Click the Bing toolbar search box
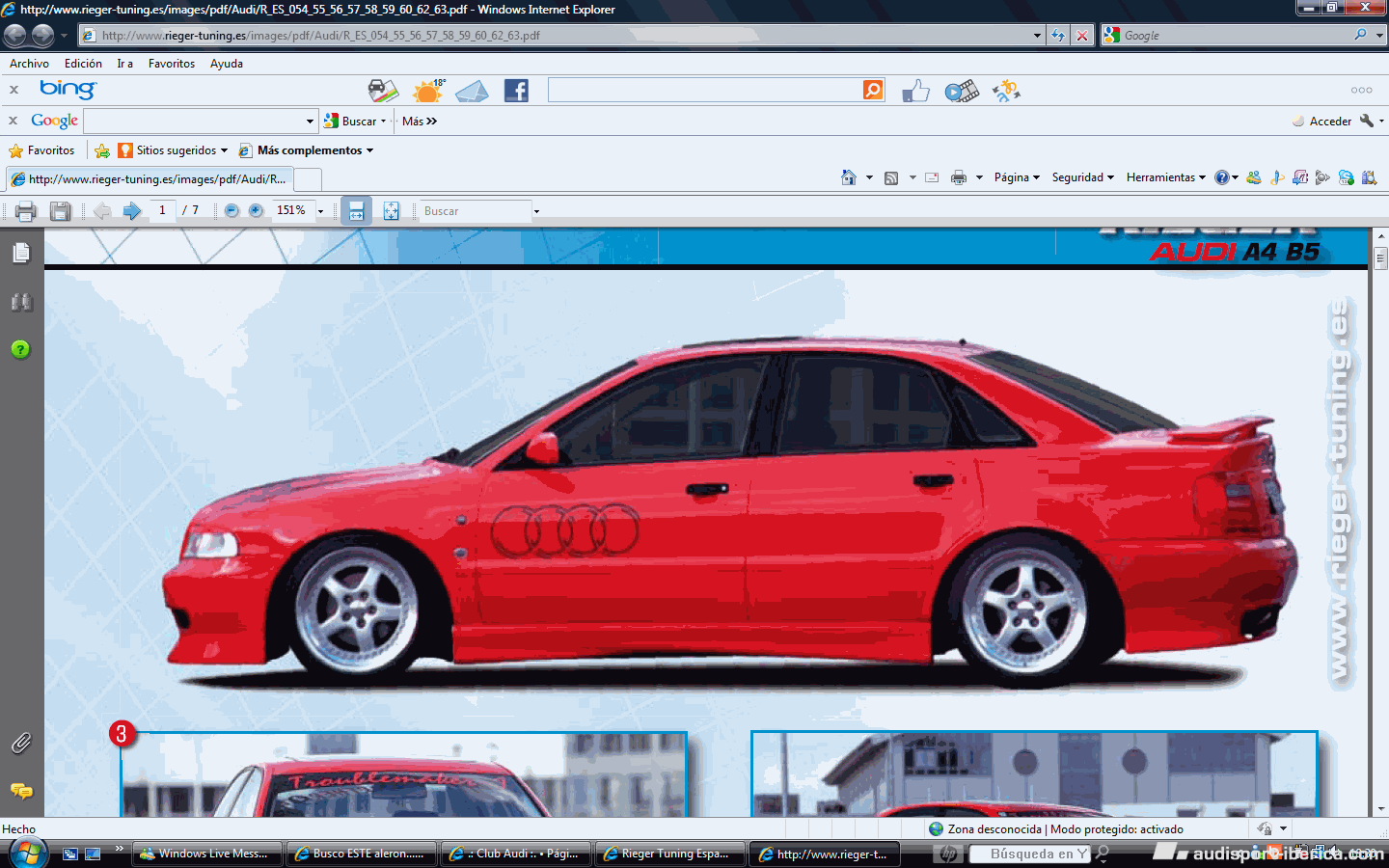1389x868 pixels. tap(705, 90)
